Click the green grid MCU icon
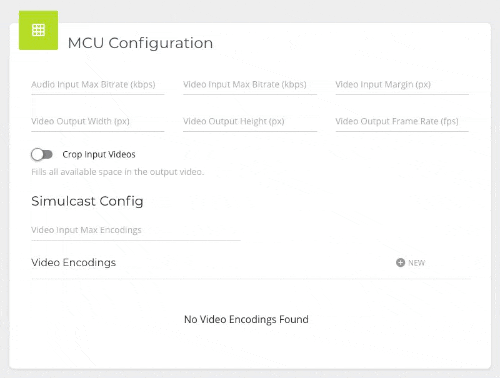500x378 pixels. coord(38,30)
